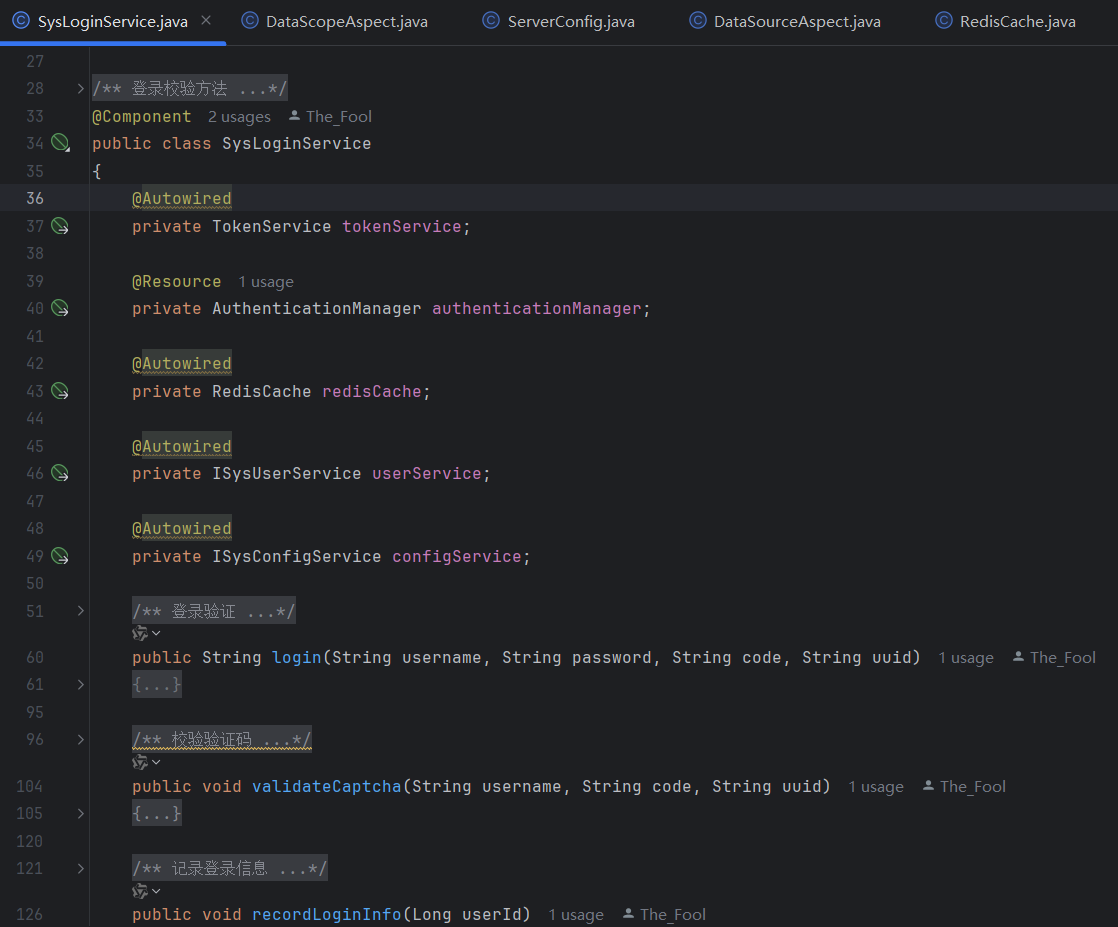Click The_Fool author hint after recordLoginInfo
Viewport: 1118px width, 927px height.
(x=665, y=915)
